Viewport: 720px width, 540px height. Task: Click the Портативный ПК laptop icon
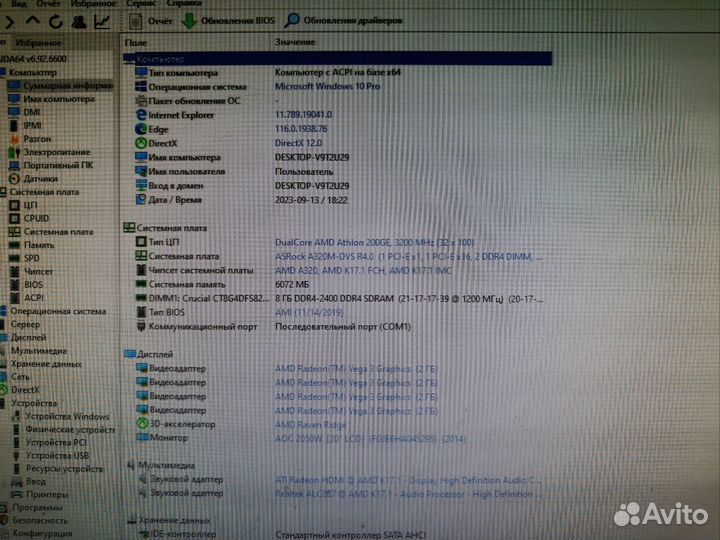(14, 165)
